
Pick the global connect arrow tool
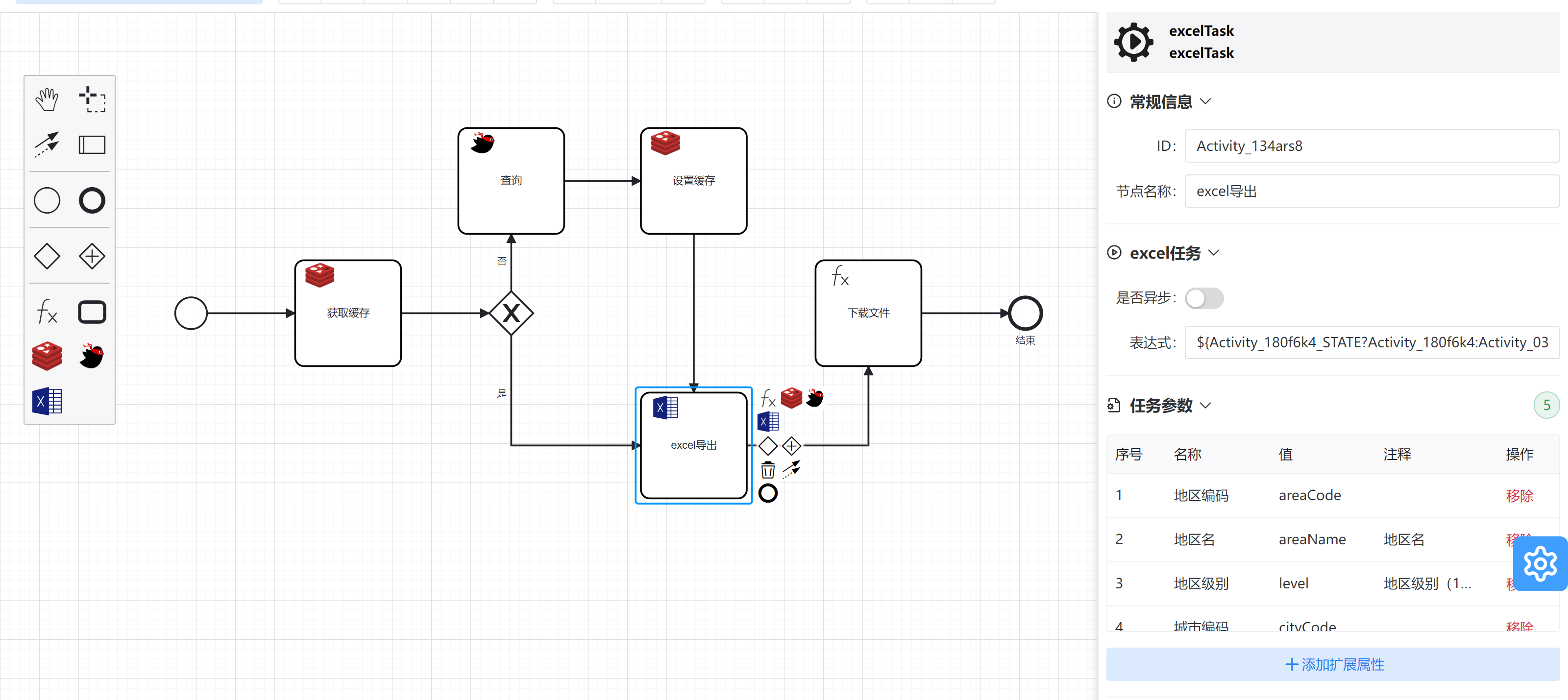click(47, 144)
